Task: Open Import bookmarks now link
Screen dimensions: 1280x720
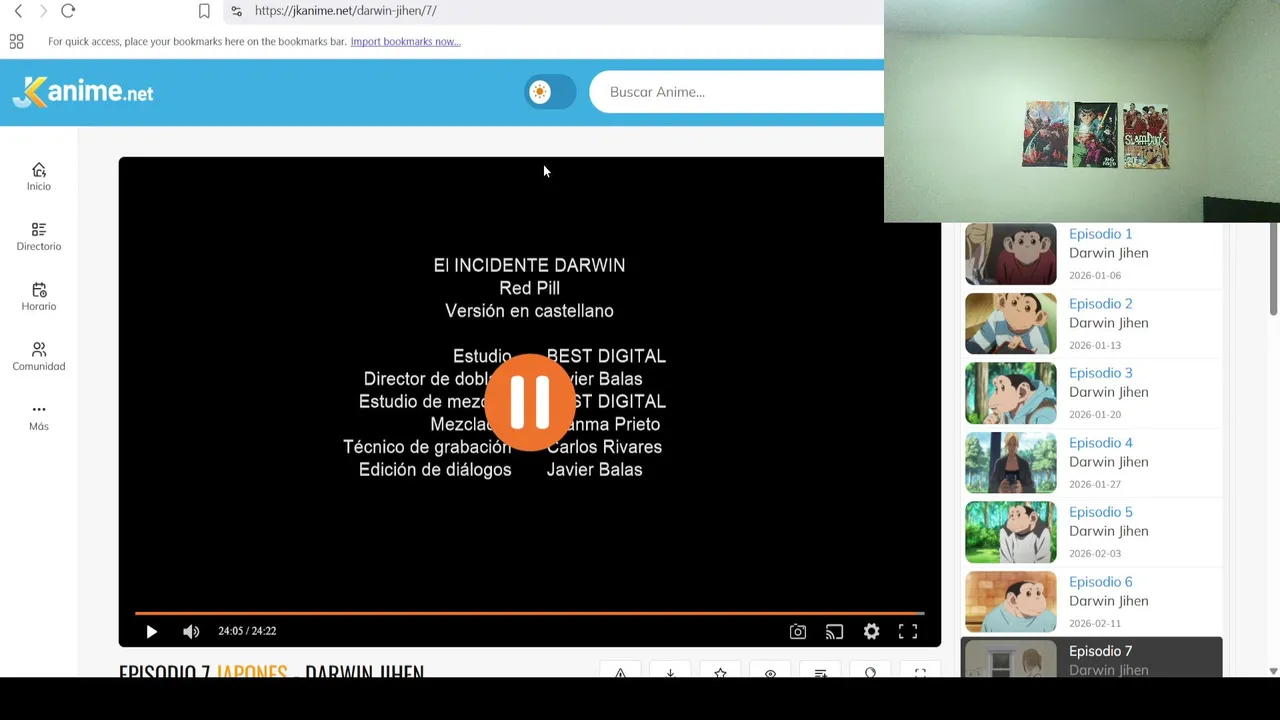Action: (405, 42)
